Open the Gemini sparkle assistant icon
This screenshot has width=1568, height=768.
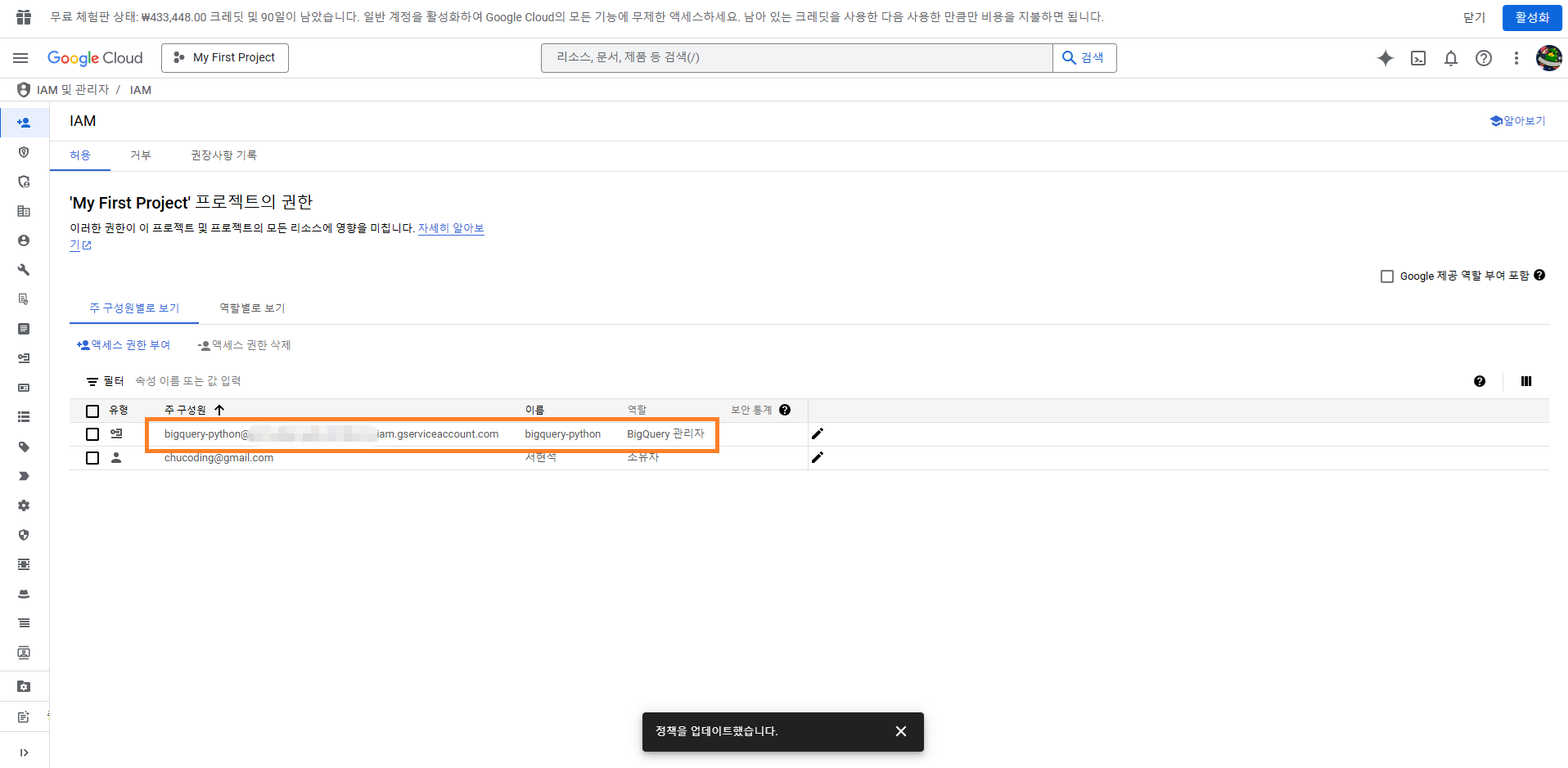[x=1386, y=58]
